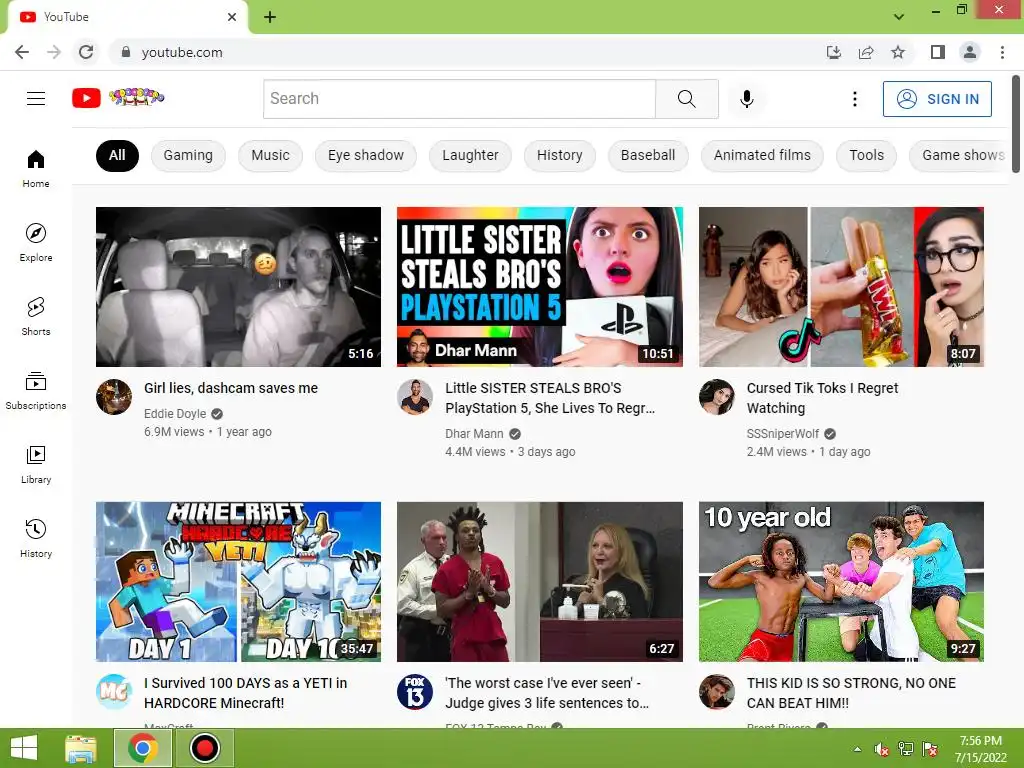Image resolution: width=1024 pixels, height=768 pixels.
Task: Open Shorts in sidebar
Action: pos(36,316)
